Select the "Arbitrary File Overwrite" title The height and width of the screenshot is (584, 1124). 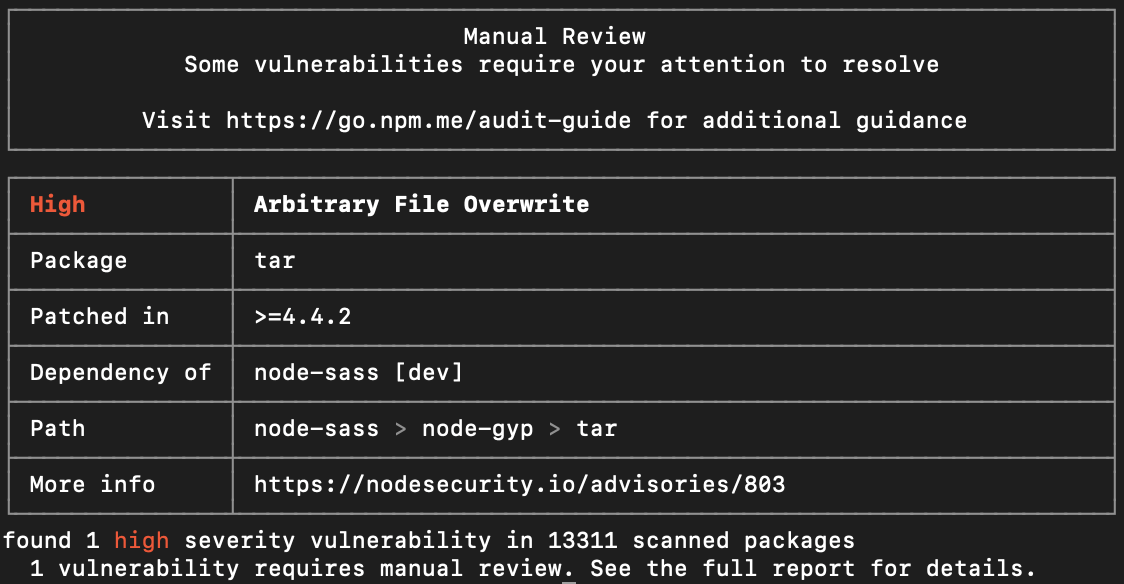[x=421, y=205]
